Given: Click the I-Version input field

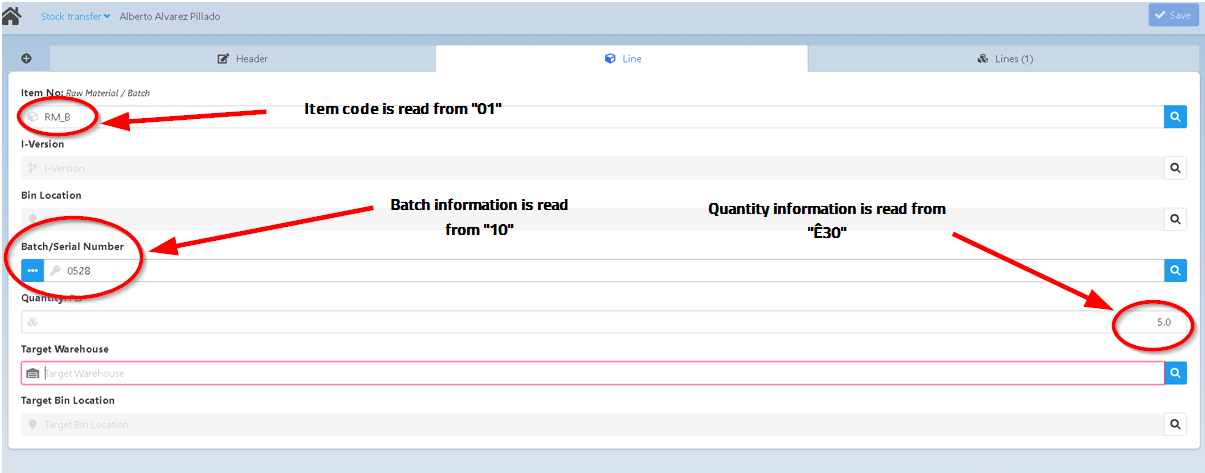Looking at the screenshot, I should coord(600,168).
